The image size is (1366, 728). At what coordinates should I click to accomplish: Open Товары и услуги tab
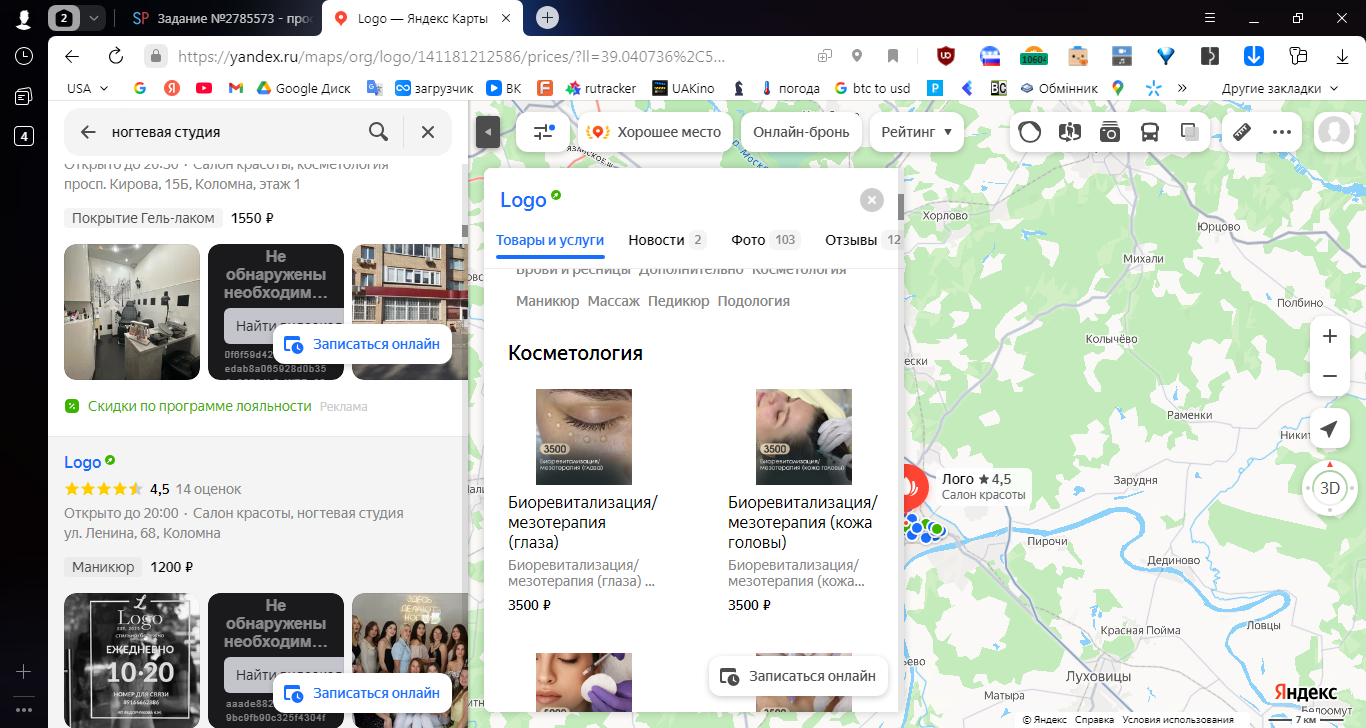pyautogui.click(x=550, y=240)
